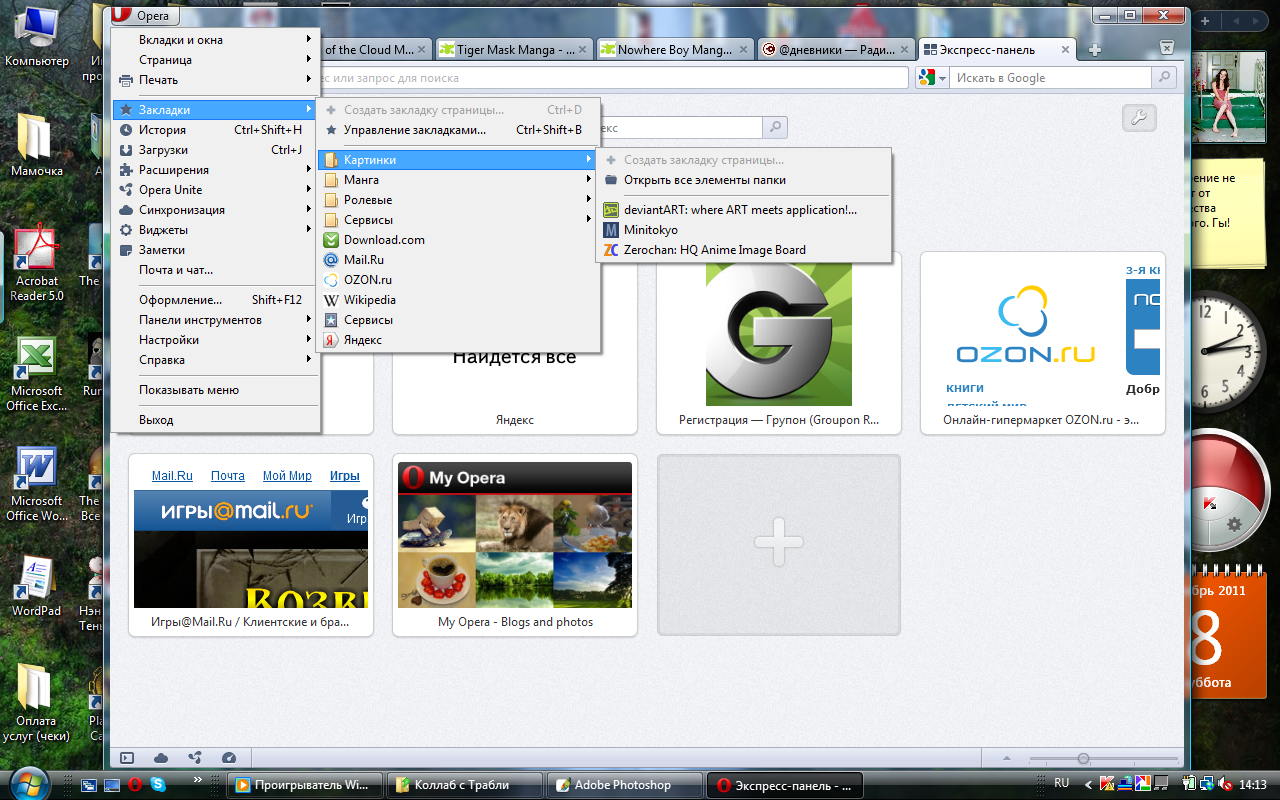Switch to the Nowhere Boy Manga tab
This screenshot has width=1280, height=800.
coord(670,50)
